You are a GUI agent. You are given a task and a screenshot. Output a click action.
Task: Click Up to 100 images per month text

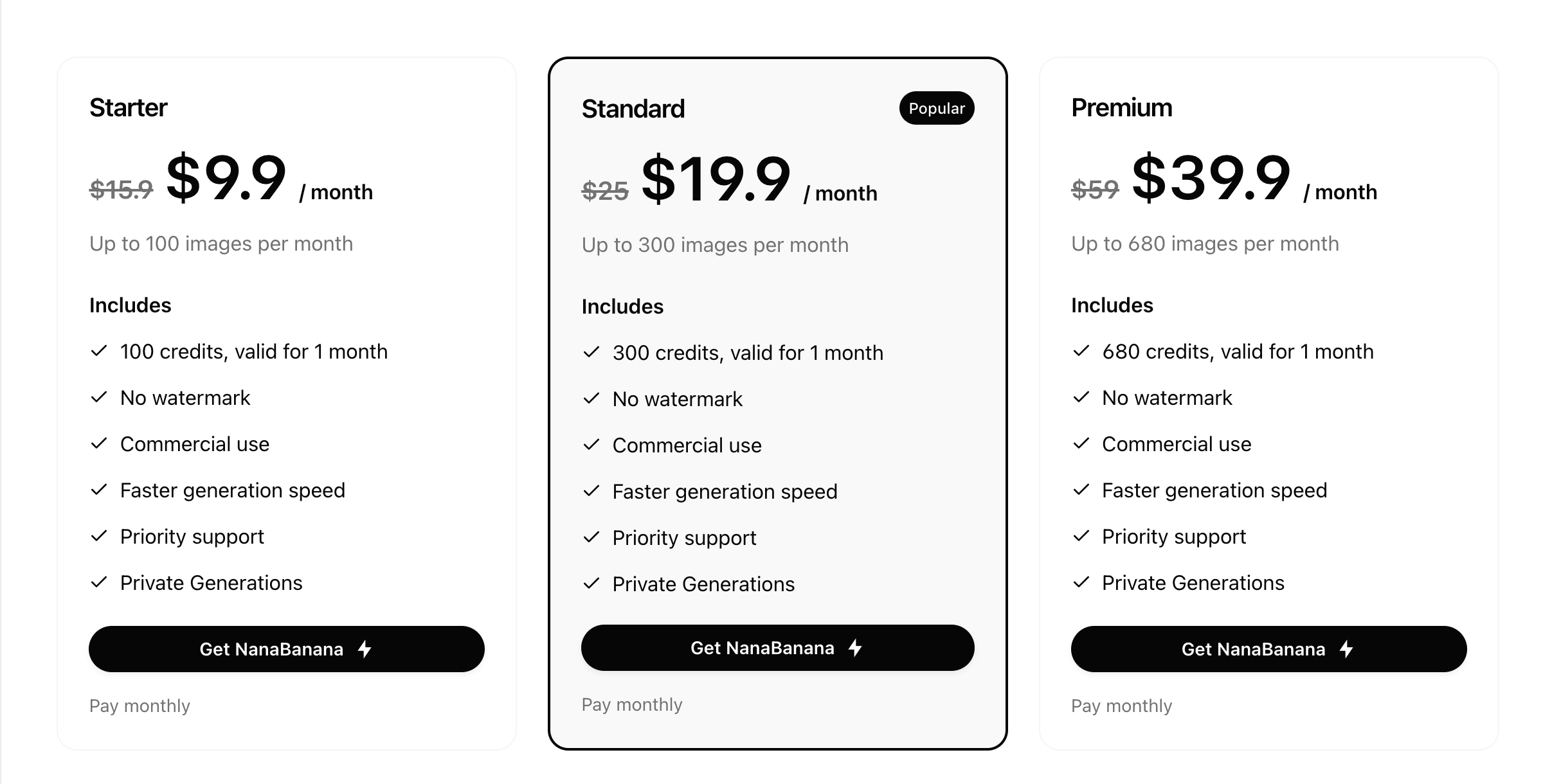click(x=221, y=244)
